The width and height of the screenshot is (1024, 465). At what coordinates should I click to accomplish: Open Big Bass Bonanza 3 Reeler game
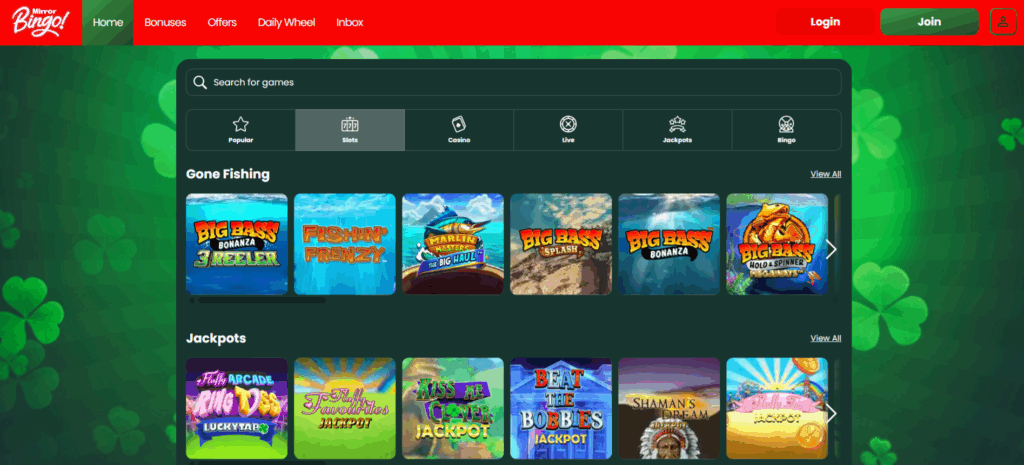click(x=237, y=244)
